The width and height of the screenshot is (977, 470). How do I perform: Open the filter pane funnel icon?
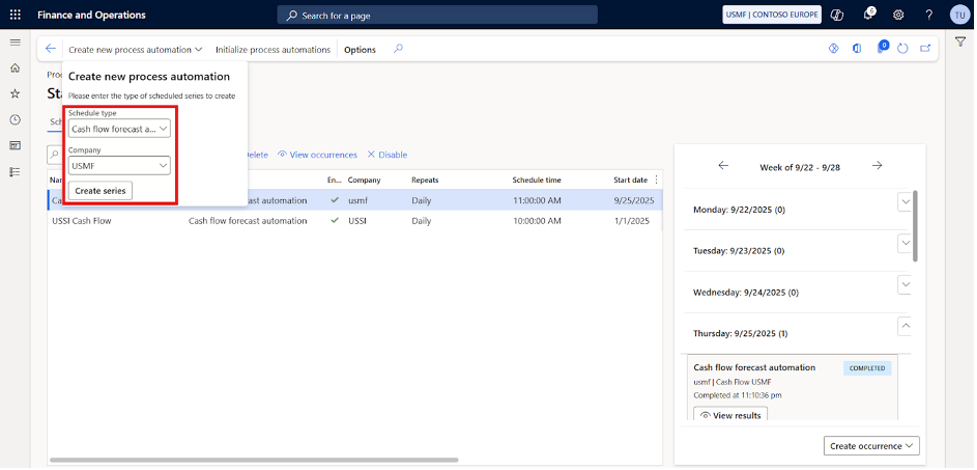[x=960, y=42]
